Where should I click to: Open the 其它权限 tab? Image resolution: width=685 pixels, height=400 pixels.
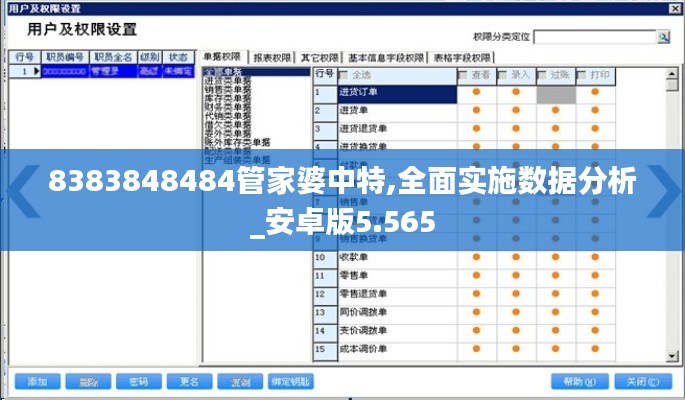tap(319, 58)
